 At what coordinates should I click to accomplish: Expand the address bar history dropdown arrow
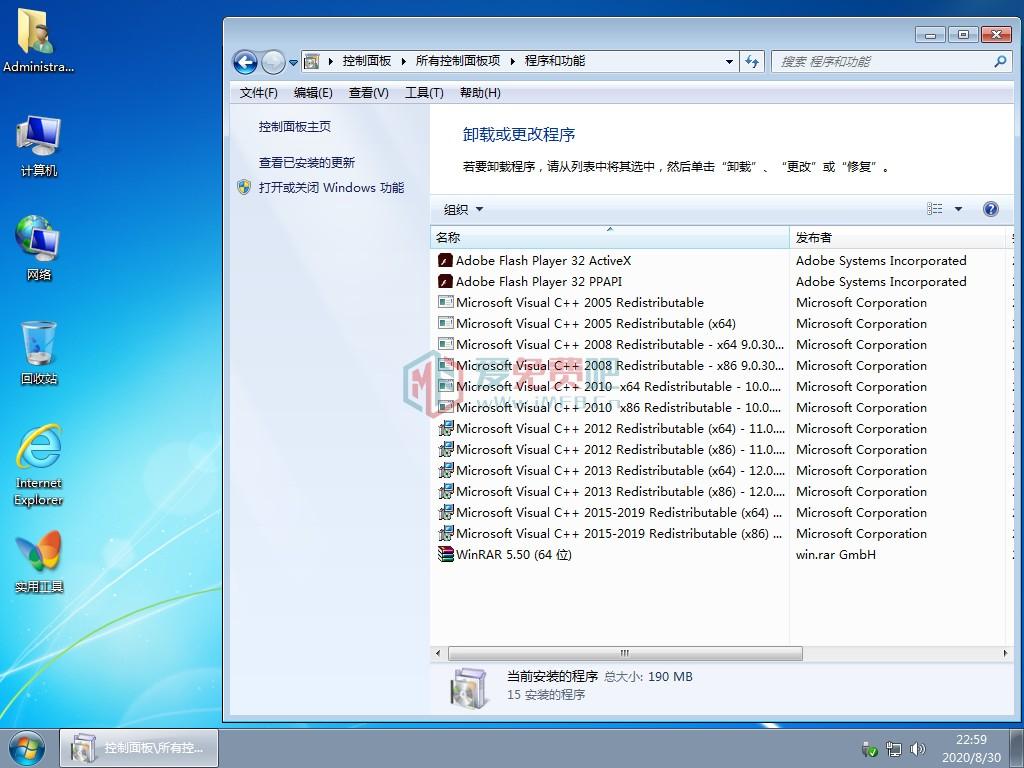click(729, 61)
